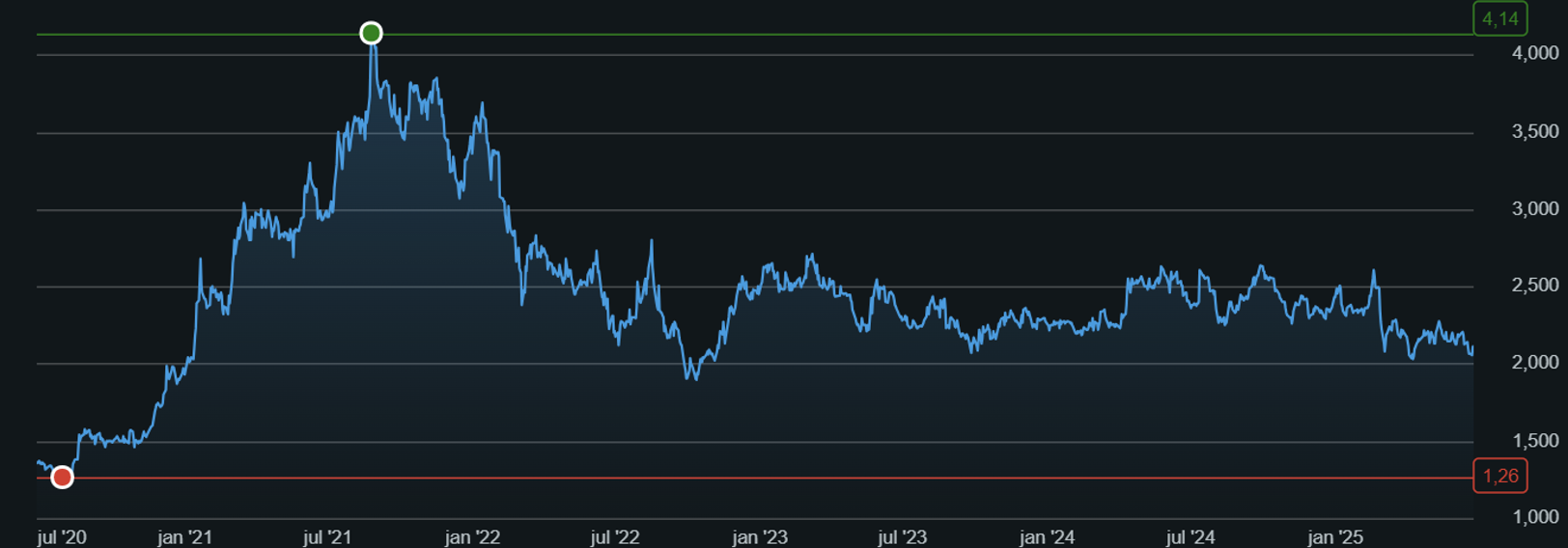The height and width of the screenshot is (548, 1568).
Task: Select the green 4,14 high price label
Action: [1499, 18]
